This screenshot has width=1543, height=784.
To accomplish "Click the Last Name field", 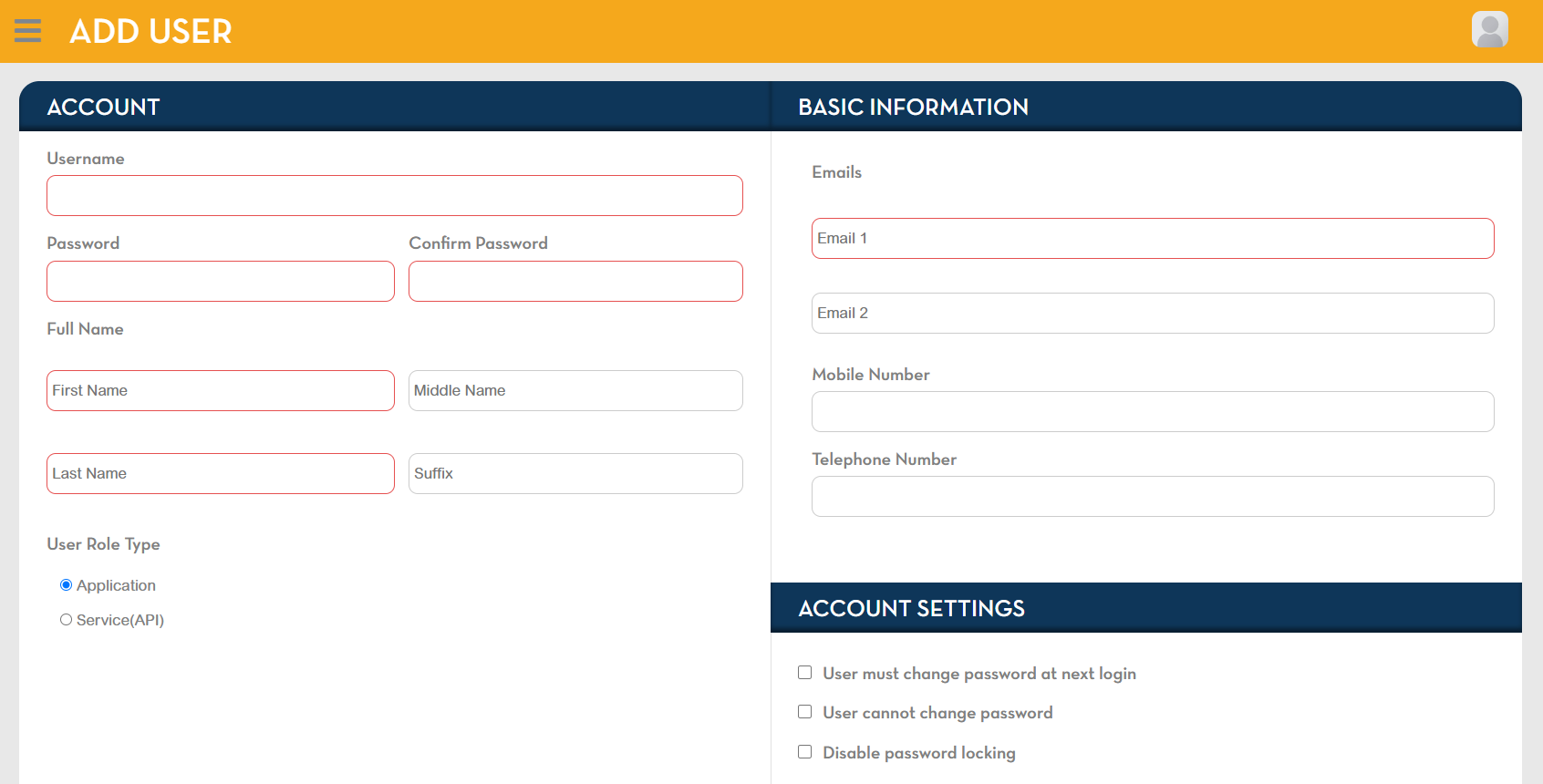I will coord(221,474).
